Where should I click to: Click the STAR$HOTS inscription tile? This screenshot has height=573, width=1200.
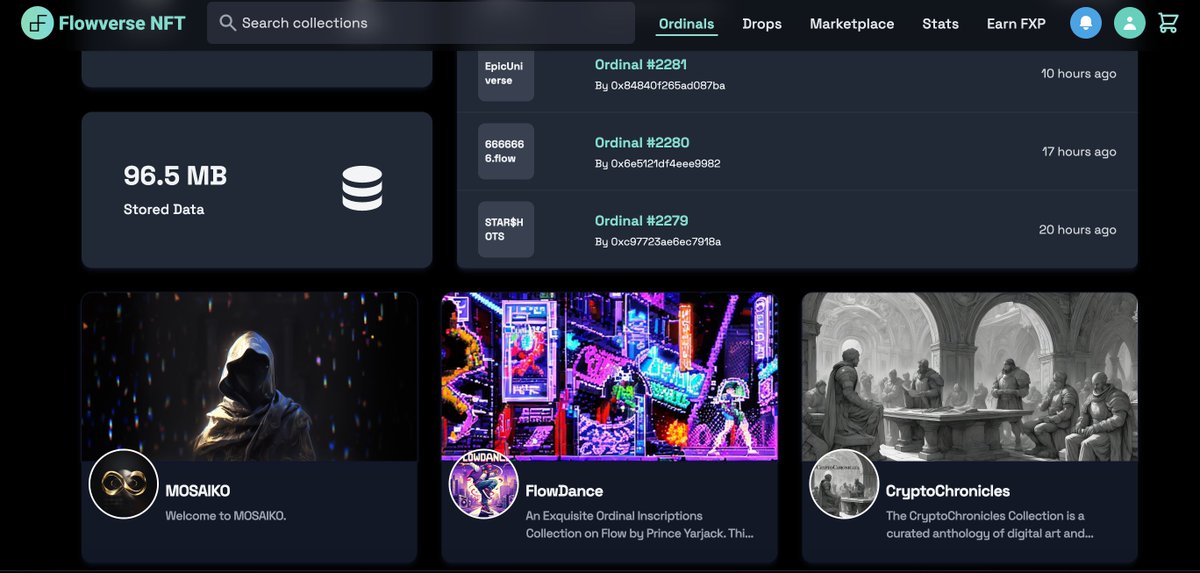506,229
